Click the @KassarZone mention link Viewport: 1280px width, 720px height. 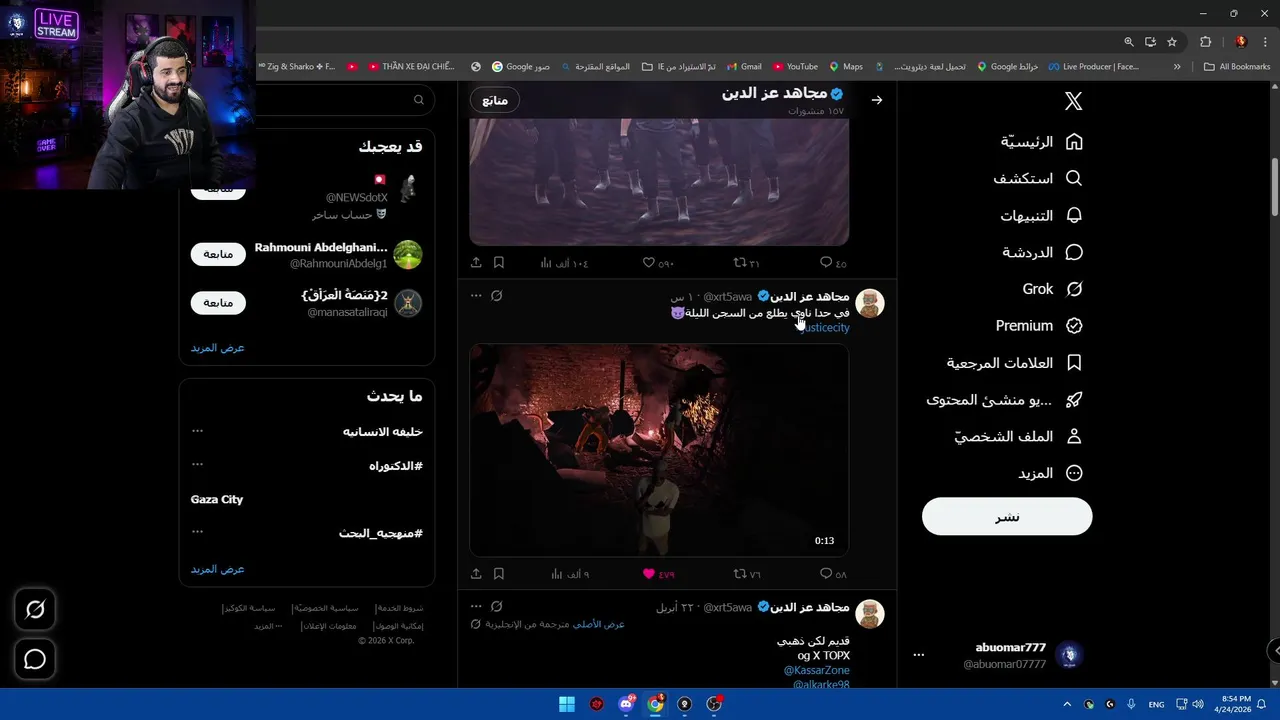817,670
